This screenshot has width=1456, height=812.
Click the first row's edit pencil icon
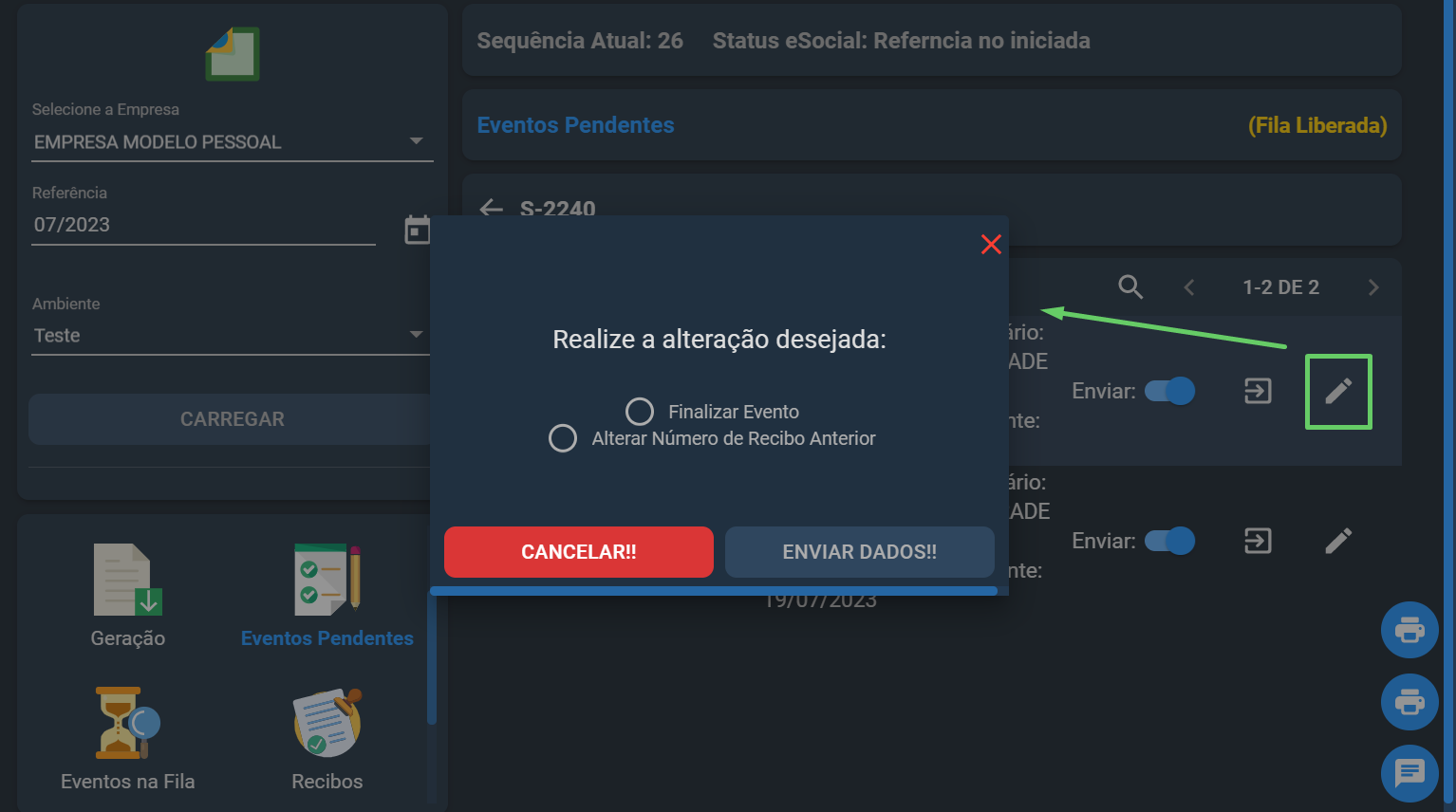(1338, 391)
